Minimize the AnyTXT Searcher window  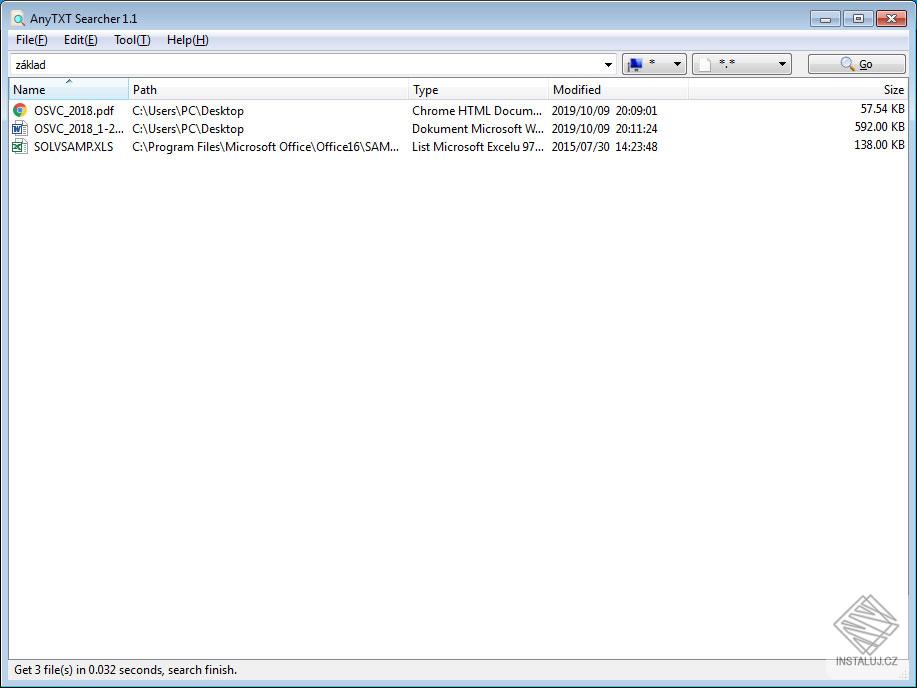pos(825,19)
